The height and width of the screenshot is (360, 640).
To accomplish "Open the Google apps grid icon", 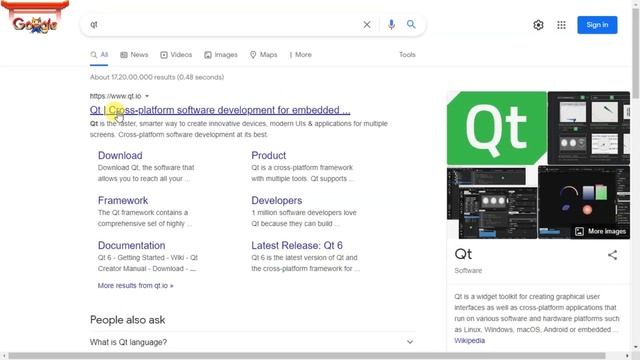I will (561, 25).
